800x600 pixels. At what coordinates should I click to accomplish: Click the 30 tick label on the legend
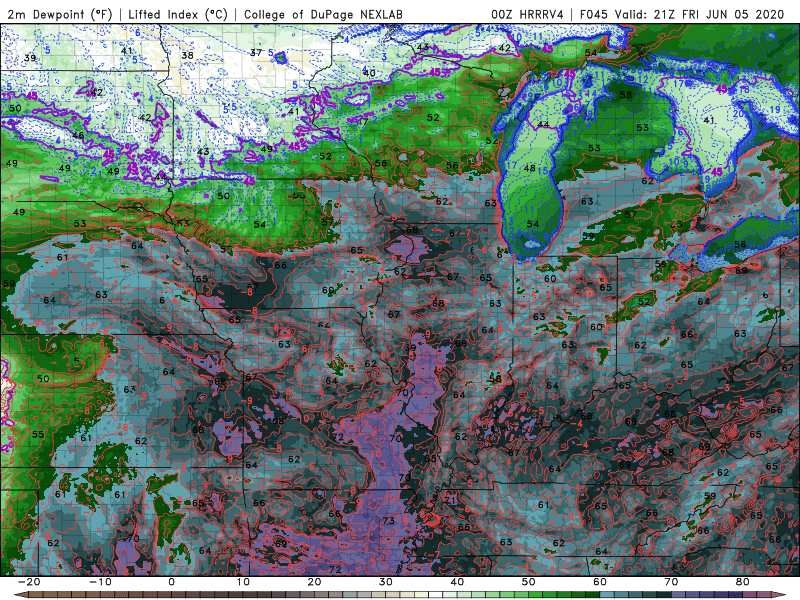386,582
